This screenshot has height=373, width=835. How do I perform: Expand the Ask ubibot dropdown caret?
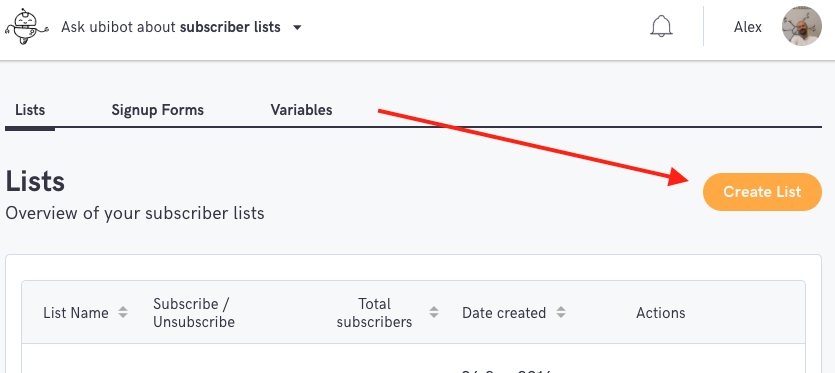click(x=297, y=27)
